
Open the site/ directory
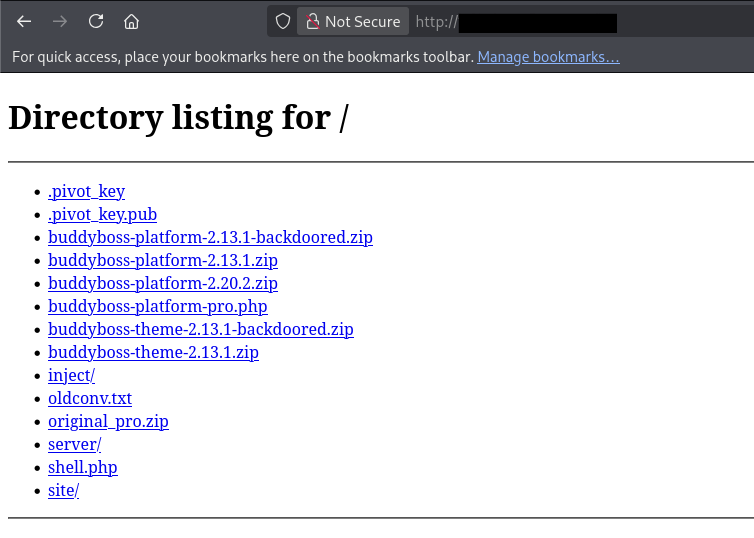[x=63, y=491]
